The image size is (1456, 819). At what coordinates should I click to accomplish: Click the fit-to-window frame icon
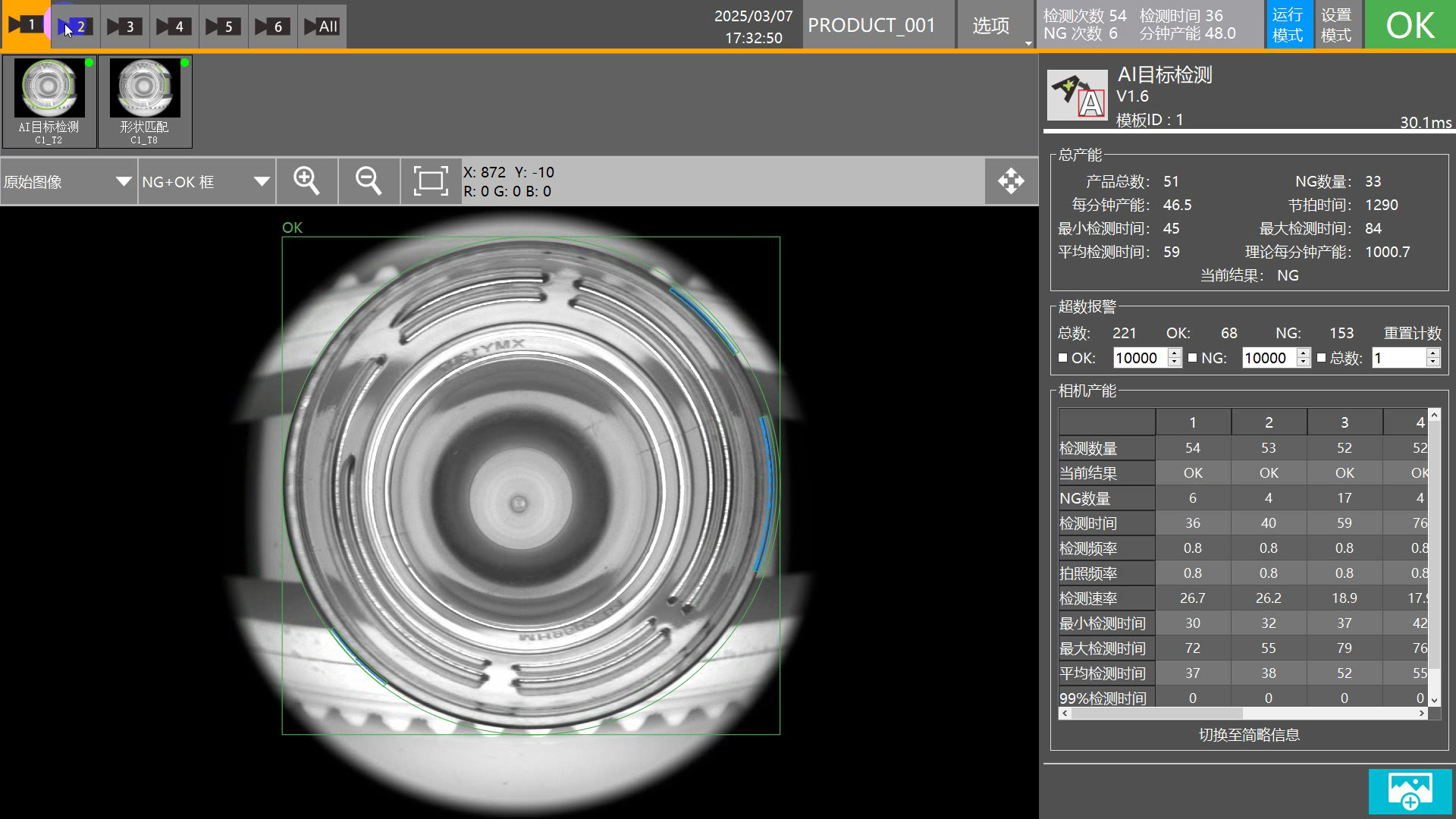430,181
